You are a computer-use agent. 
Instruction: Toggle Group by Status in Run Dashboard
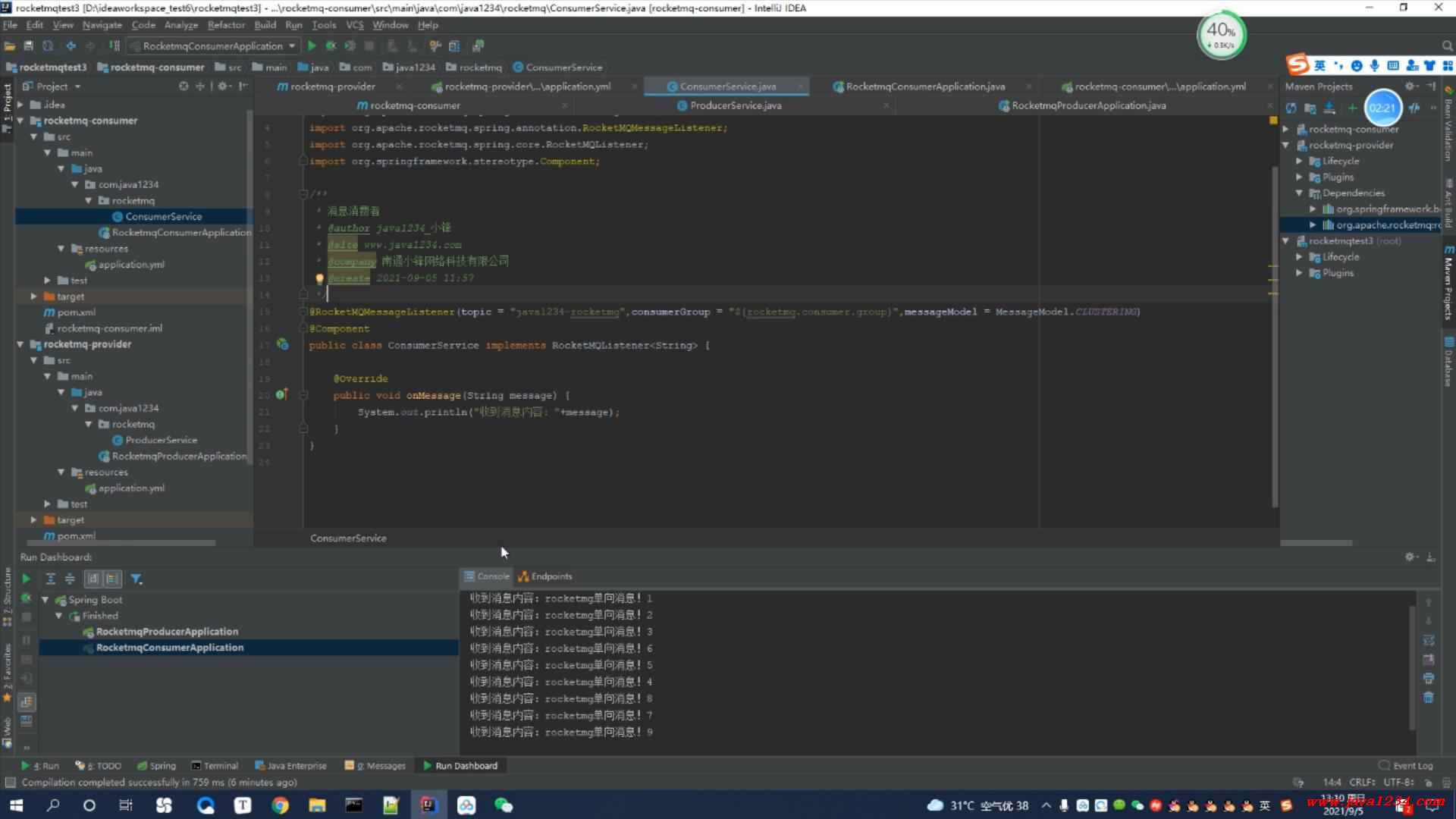[x=112, y=579]
